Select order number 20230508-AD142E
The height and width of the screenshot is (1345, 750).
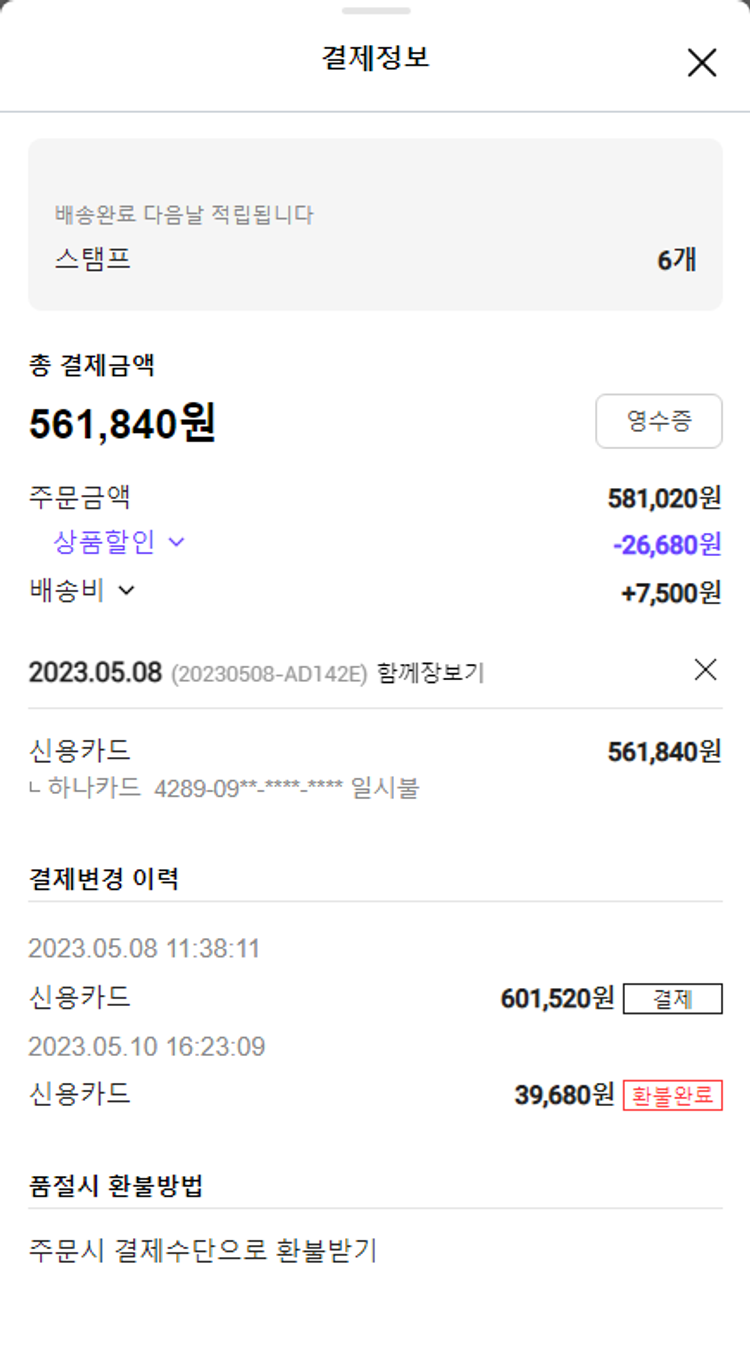pos(270,674)
